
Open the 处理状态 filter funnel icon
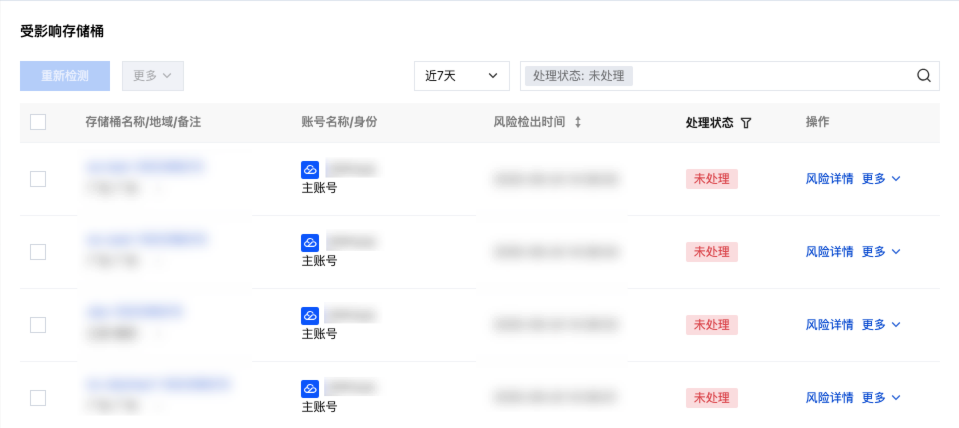[x=746, y=122]
